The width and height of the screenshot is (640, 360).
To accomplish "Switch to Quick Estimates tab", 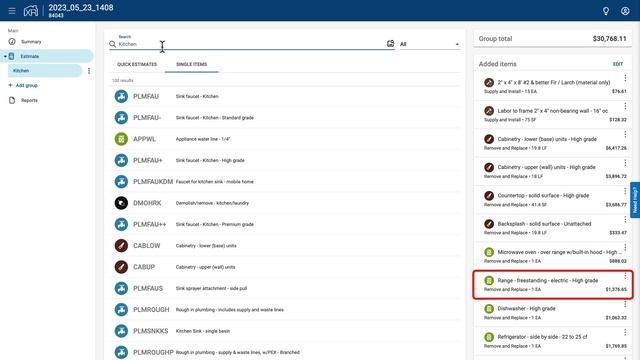I will (137, 64).
